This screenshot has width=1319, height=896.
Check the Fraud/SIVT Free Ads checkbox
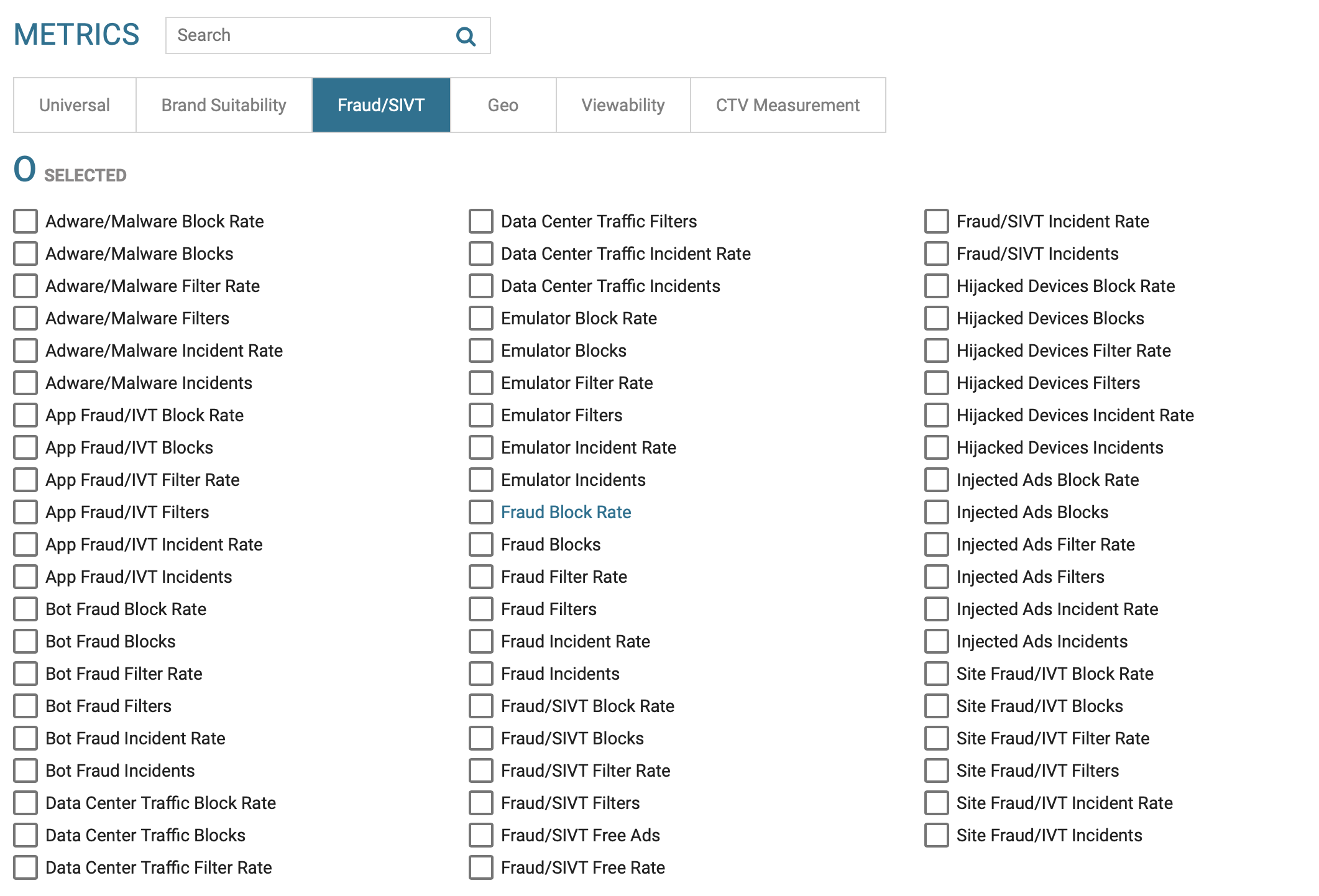[481, 835]
